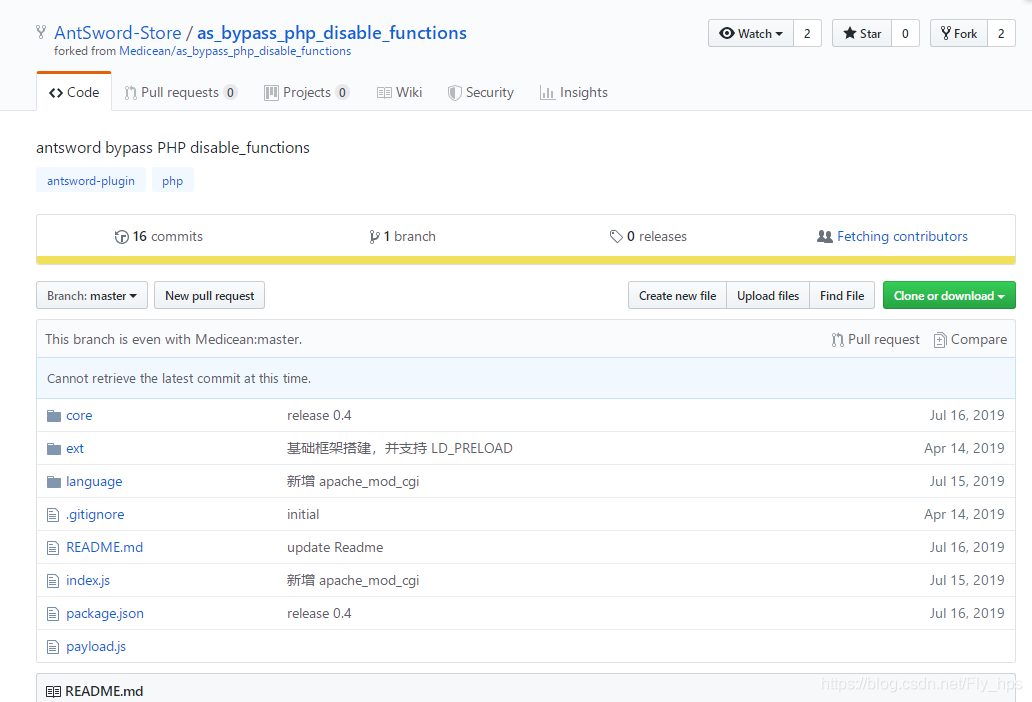
Task: Open the Branch: master dropdown
Action: pos(91,295)
